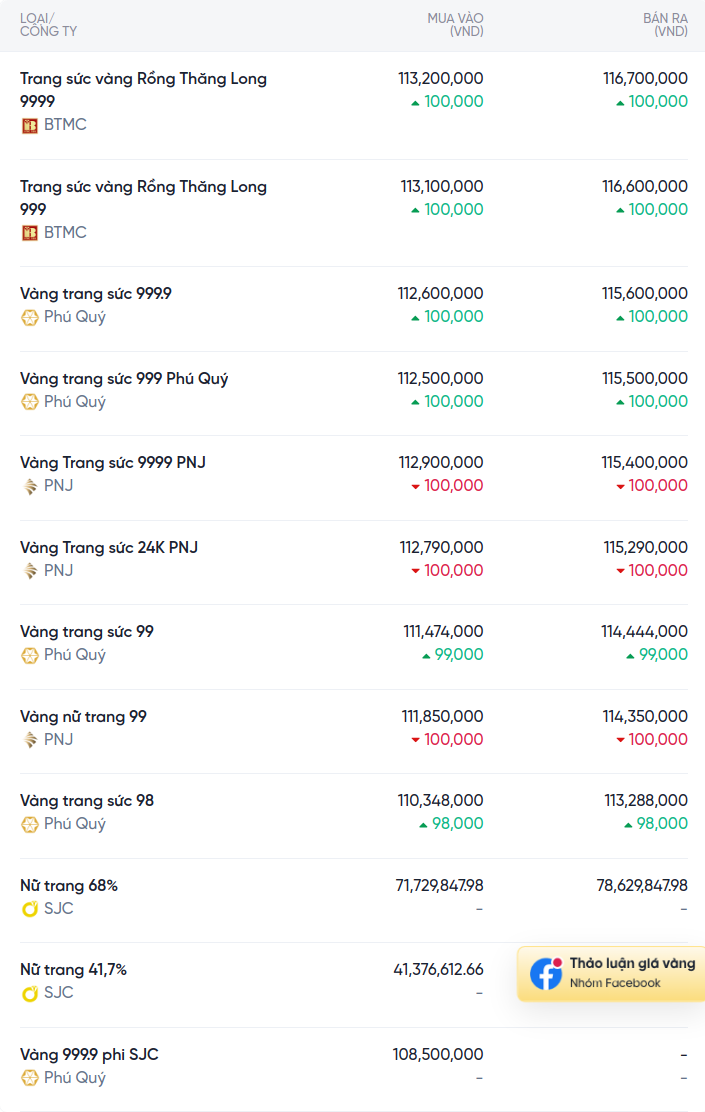Viewport: 705px width, 1112px height.
Task: Click Phú Quý logo under Vàng 999.9 phi SJC
Action: tap(30, 1078)
